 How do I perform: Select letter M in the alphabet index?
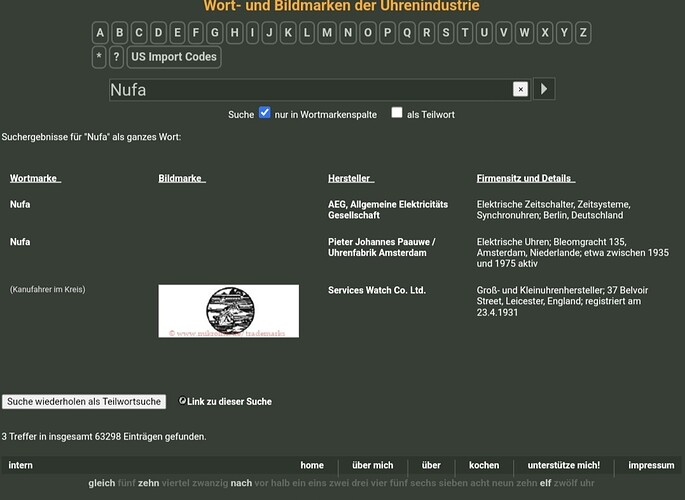327,33
